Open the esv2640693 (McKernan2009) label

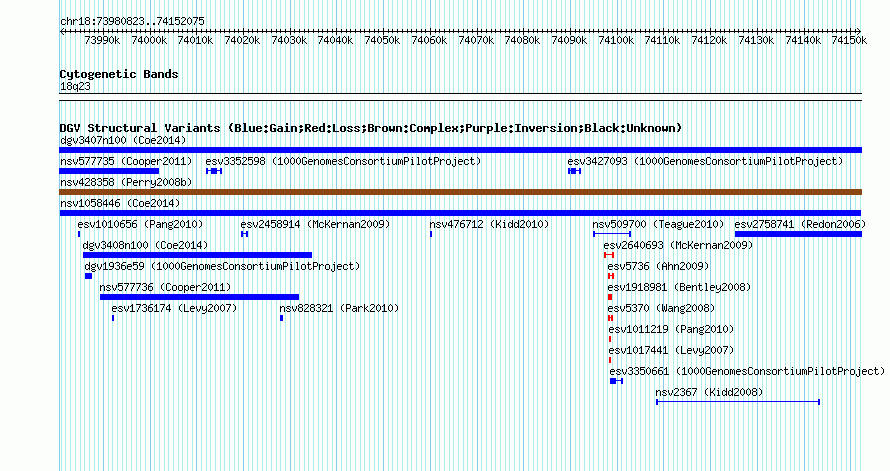pos(678,245)
